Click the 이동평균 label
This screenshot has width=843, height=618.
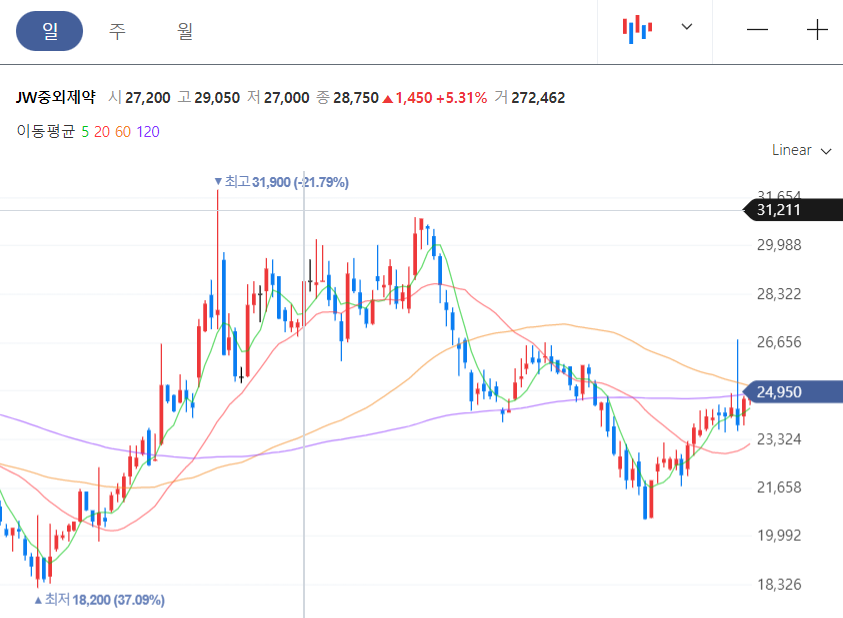pyautogui.click(x=46, y=131)
